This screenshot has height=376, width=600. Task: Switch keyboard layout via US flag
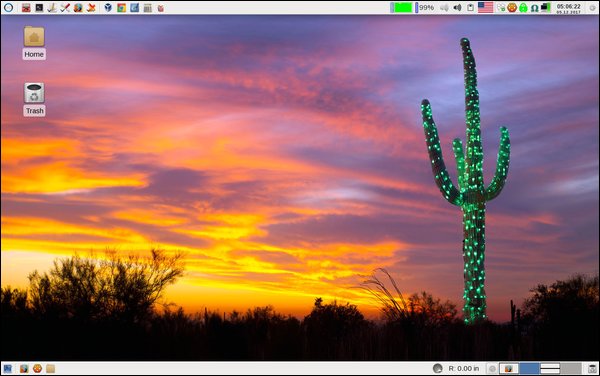[x=486, y=7]
